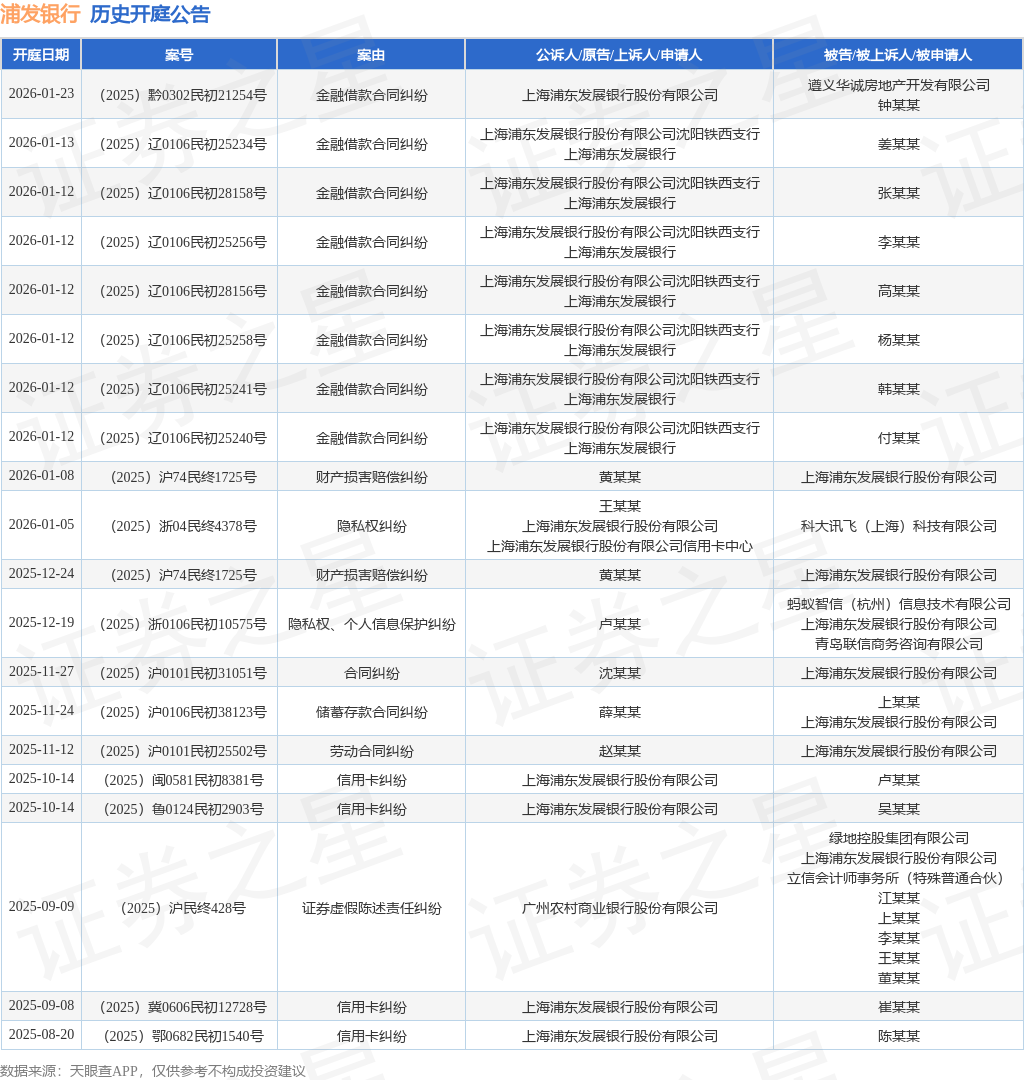Select case number (2025)浙04民终4378号
The width and height of the screenshot is (1024, 1080).
183,526
